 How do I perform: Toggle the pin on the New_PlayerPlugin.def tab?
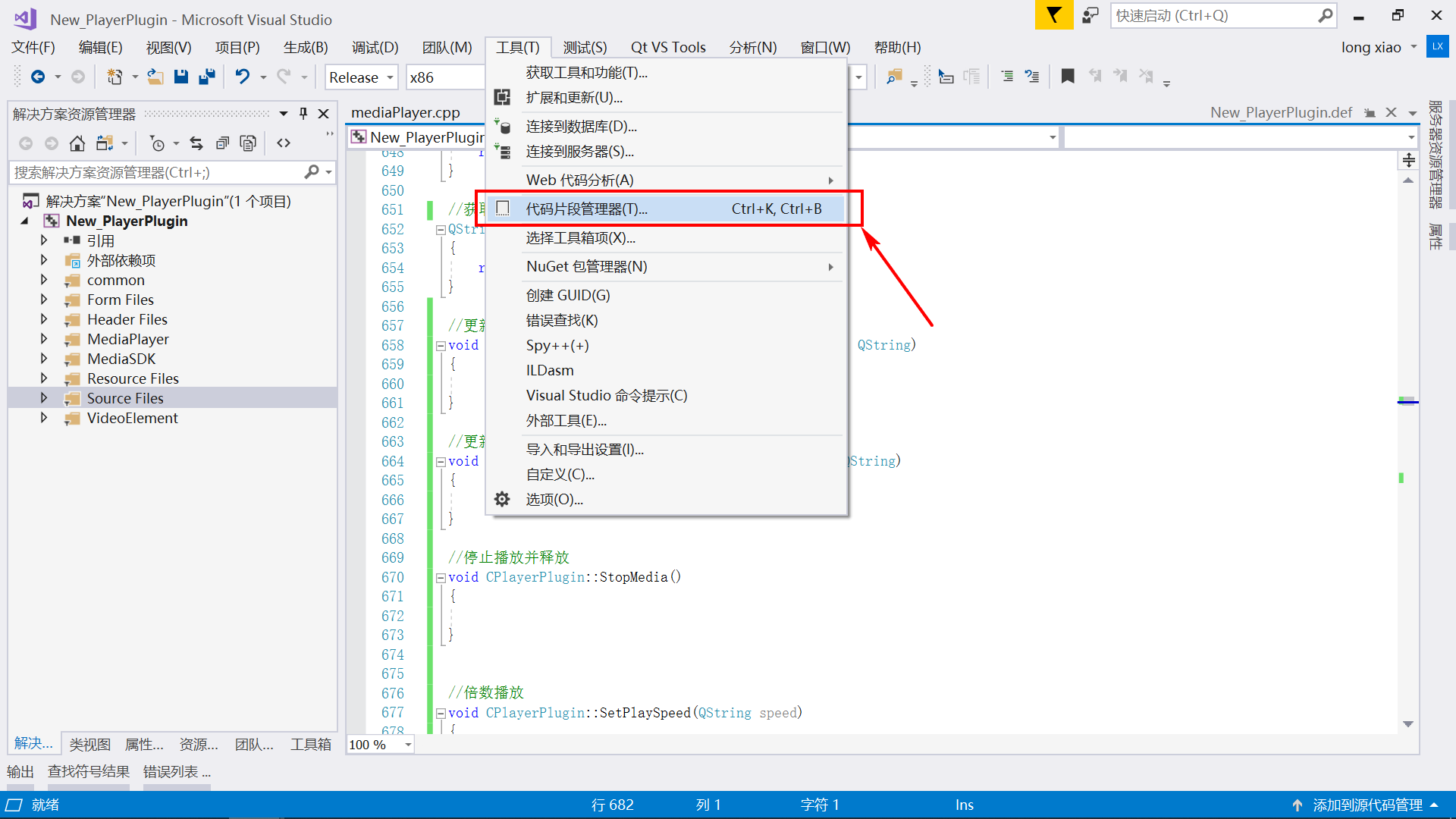(x=1370, y=113)
